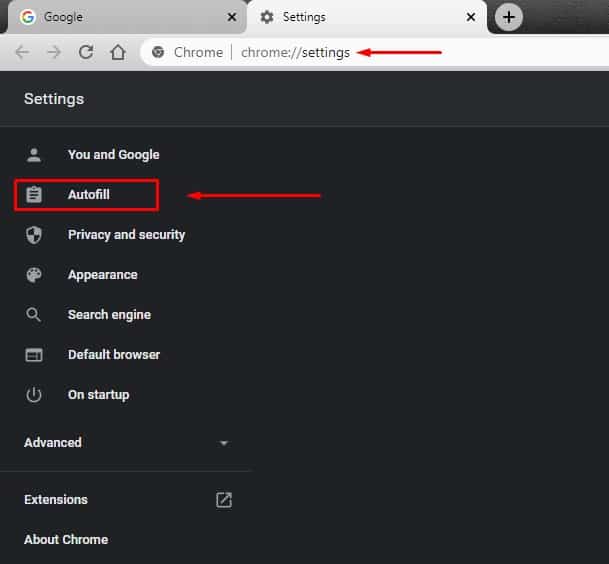Click the browser window icon beside Default browser
Image resolution: width=609 pixels, height=564 pixels.
pos(34,355)
